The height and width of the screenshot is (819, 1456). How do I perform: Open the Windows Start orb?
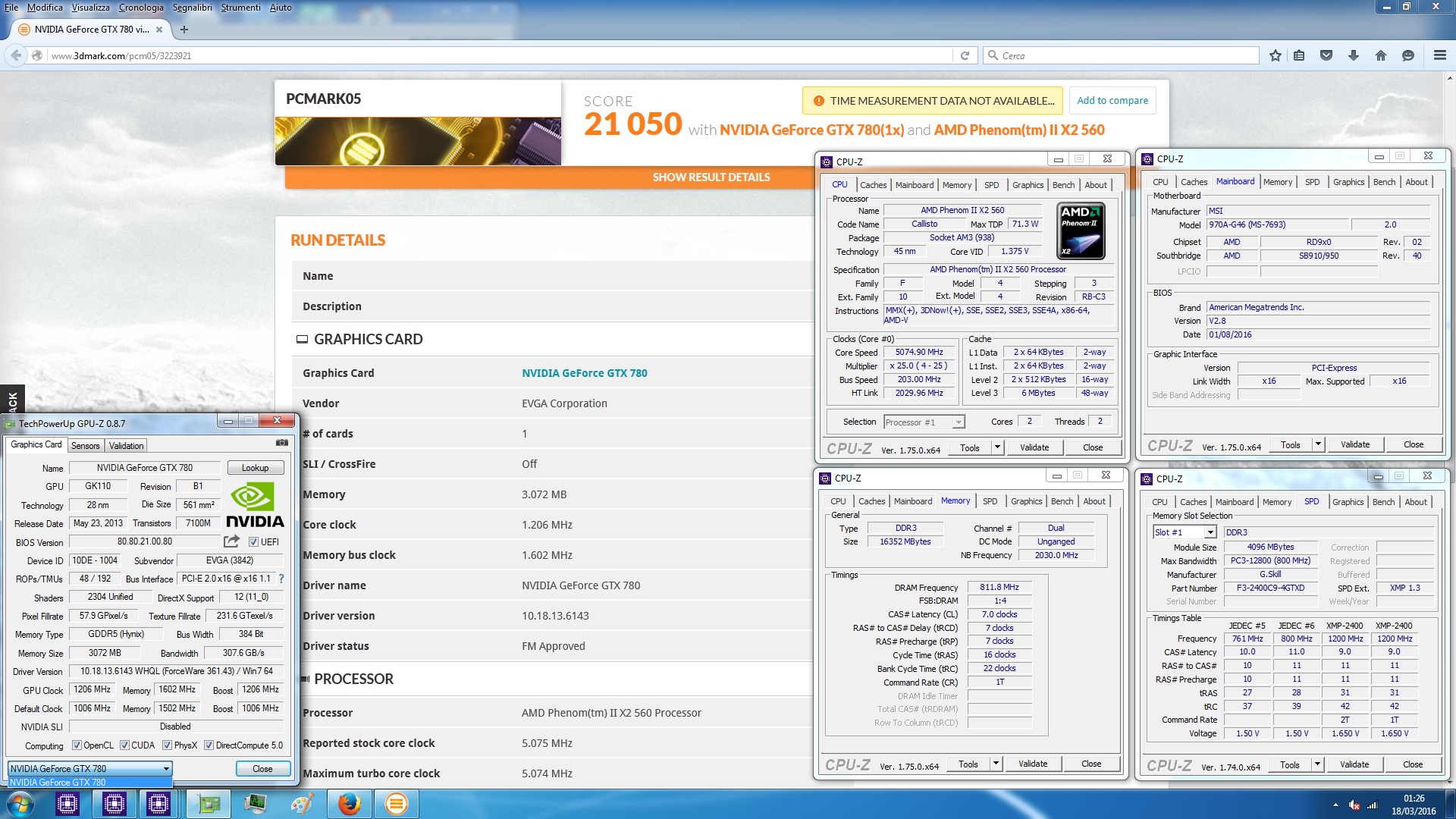[x=20, y=804]
